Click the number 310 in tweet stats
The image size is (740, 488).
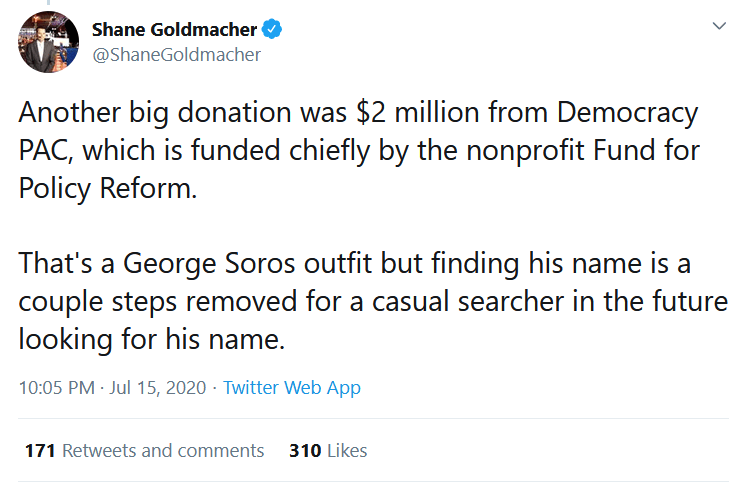point(304,451)
